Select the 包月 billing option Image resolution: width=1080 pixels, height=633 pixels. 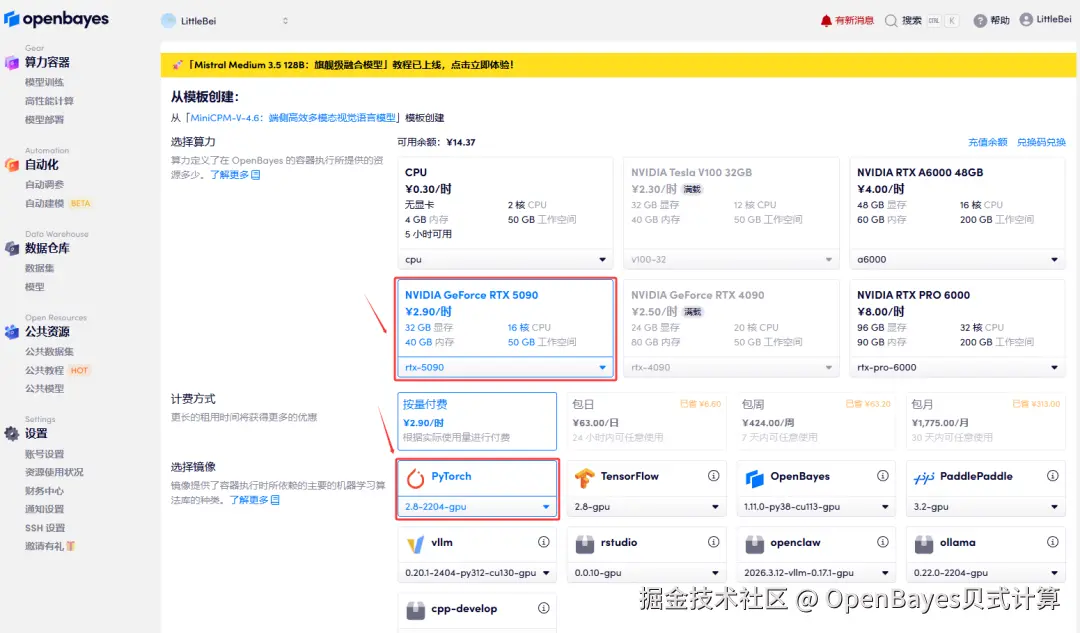coord(986,421)
